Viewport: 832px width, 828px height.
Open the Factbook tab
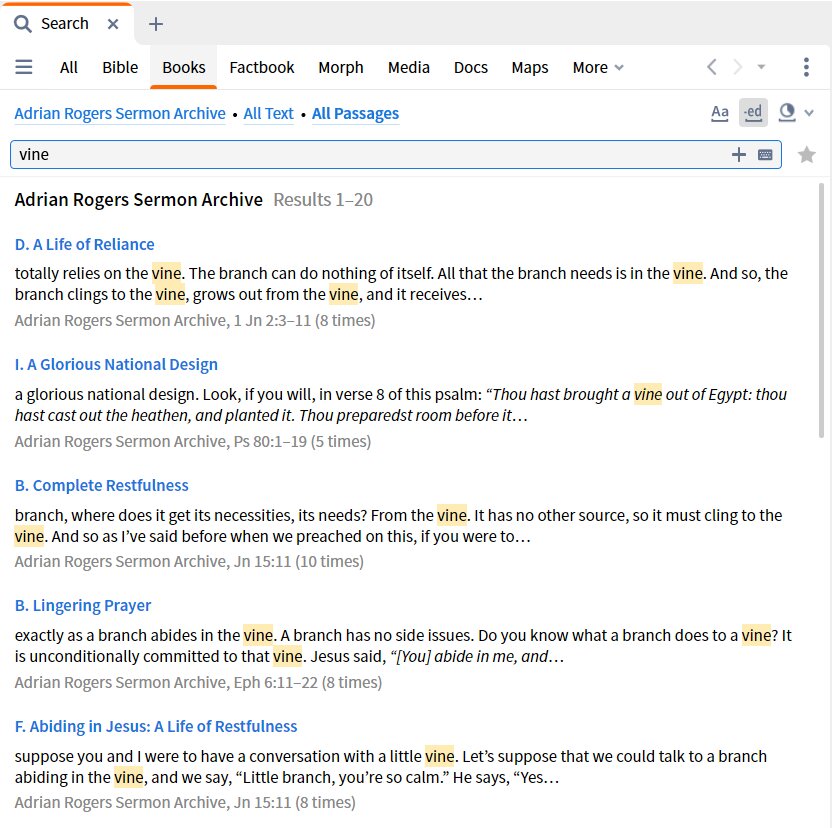262,67
